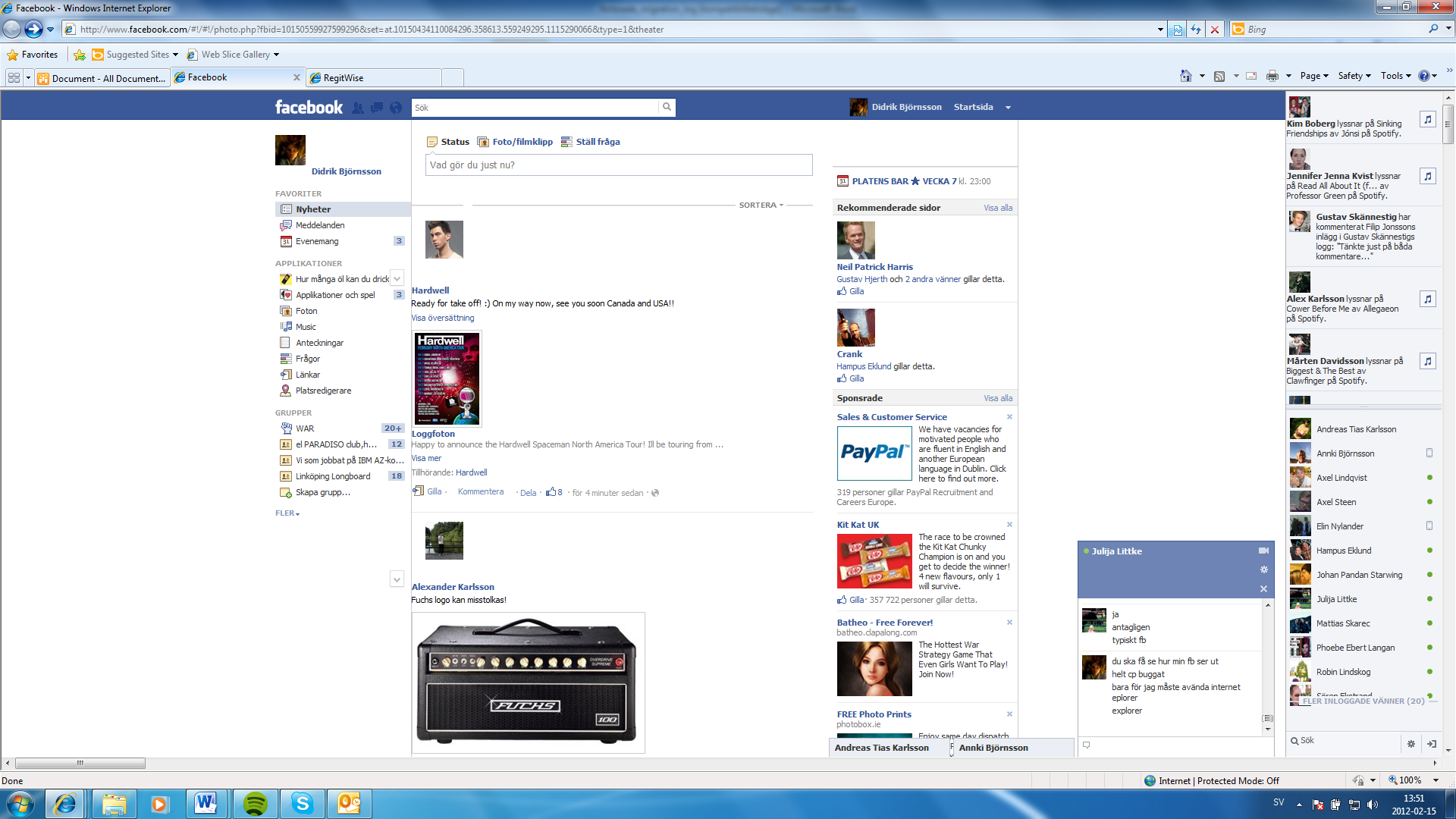Close the Julija Littke chat window

click(x=1263, y=588)
